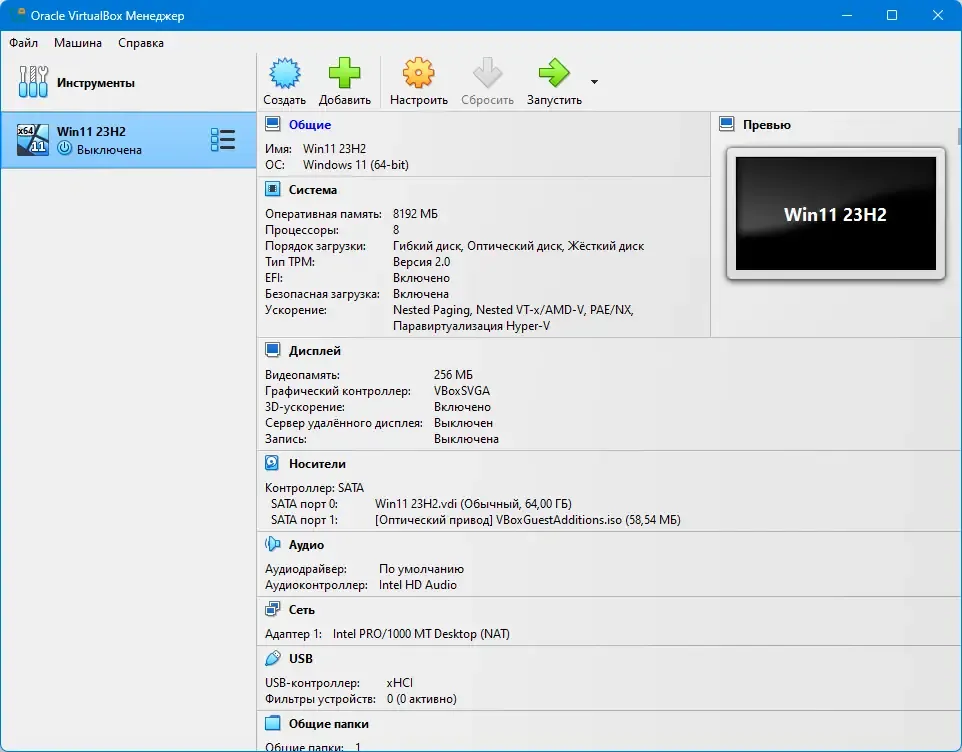Open the Общие section header link
The image size is (962, 752).
[x=310, y=125]
